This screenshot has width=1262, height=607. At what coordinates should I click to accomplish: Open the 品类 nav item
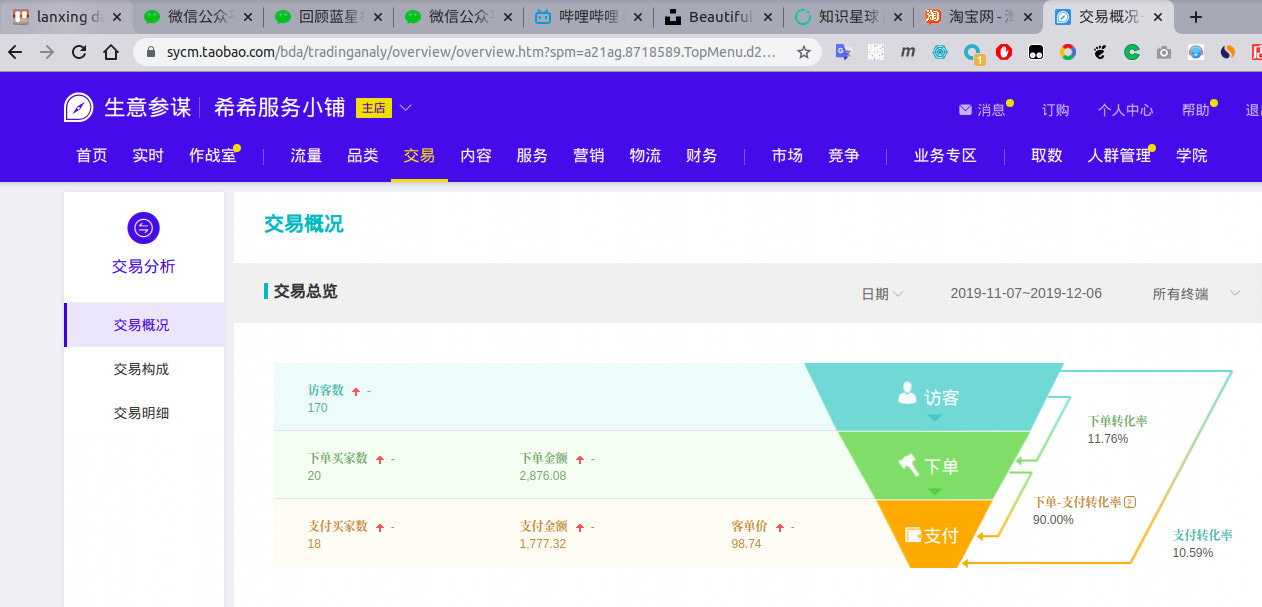(x=363, y=155)
